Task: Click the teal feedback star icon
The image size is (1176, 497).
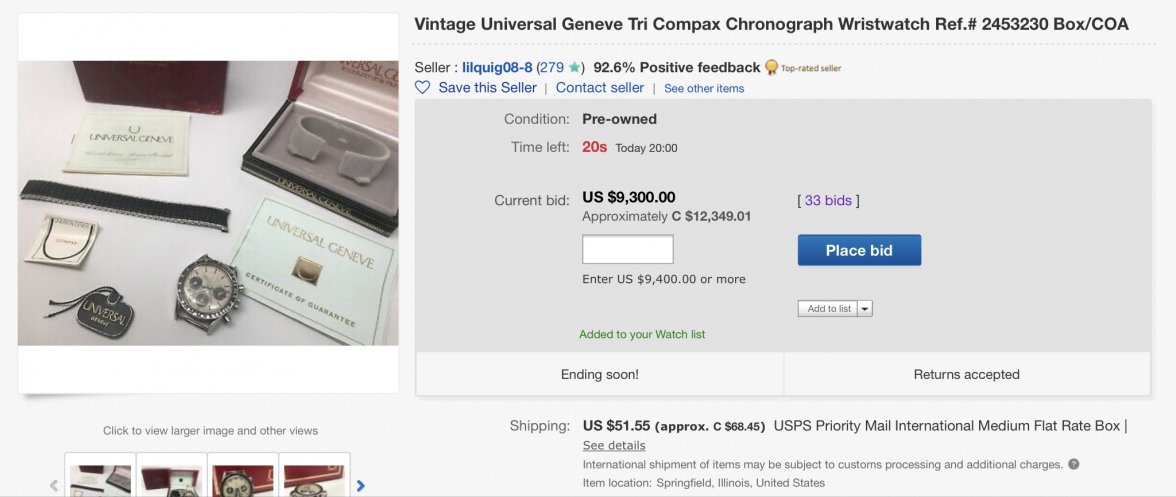Action: pyautogui.click(x=575, y=68)
